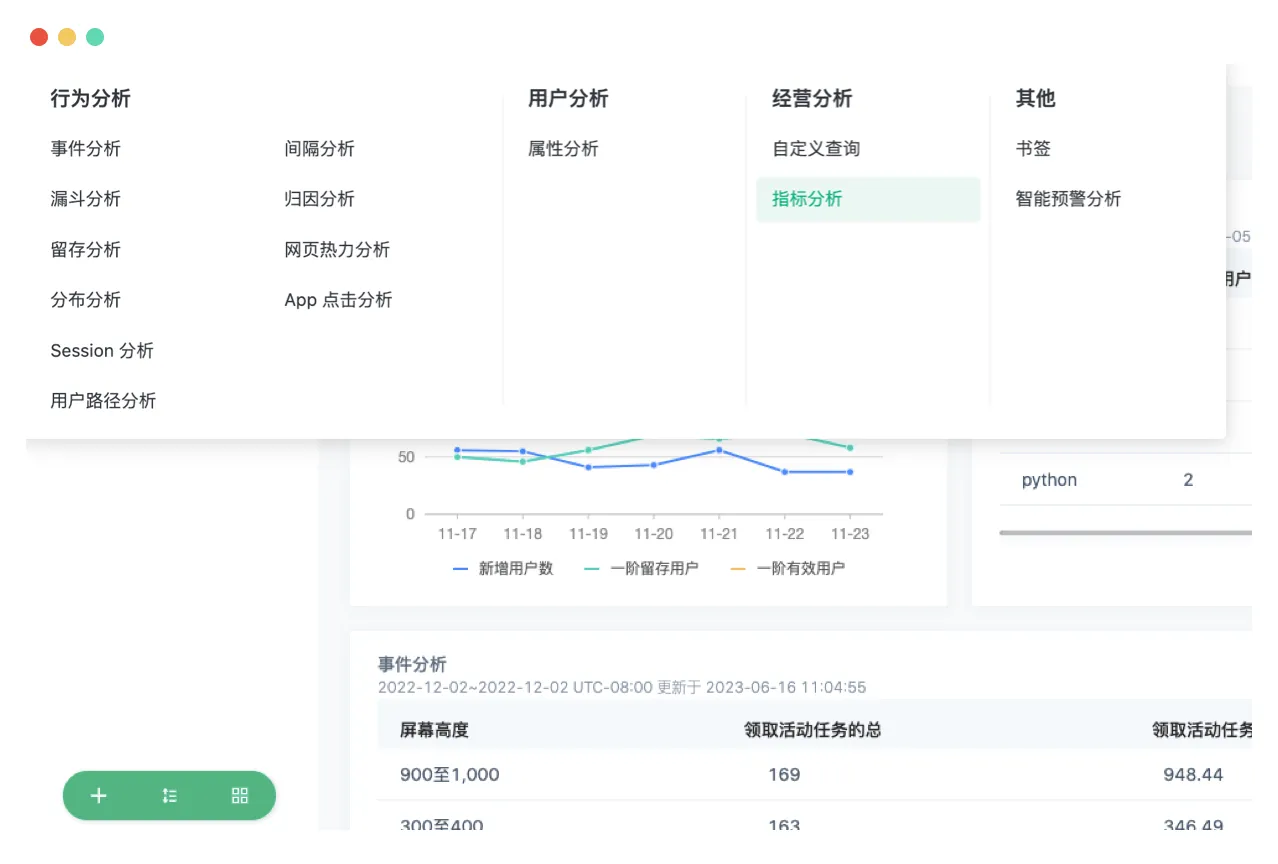Image resolution: width=1278 pixels, height=864 pixels.
Task: Click the list sort icon in green toolbar
Action: [x=169, y=796]
